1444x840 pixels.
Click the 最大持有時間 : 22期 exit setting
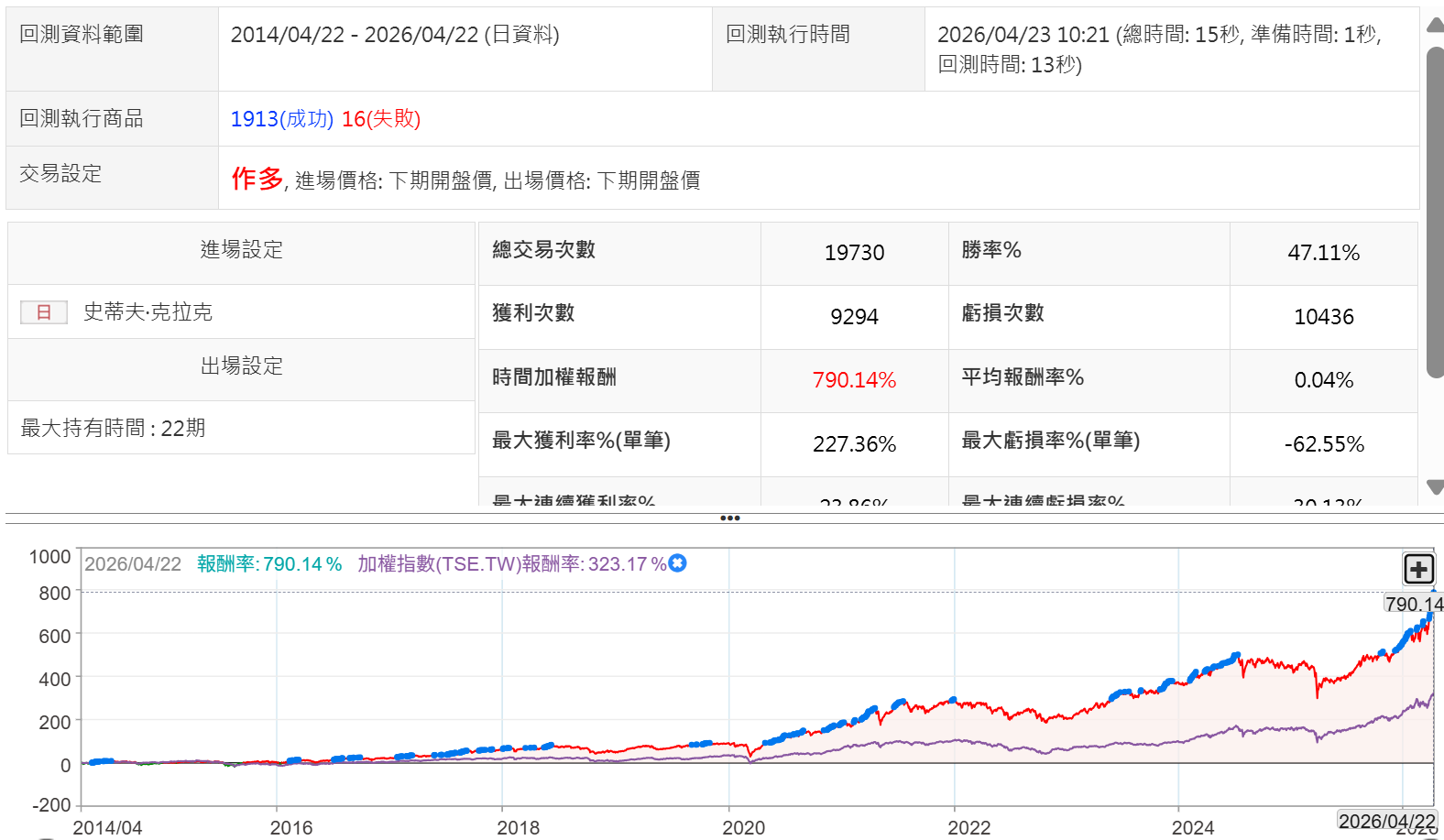(113, 429)
